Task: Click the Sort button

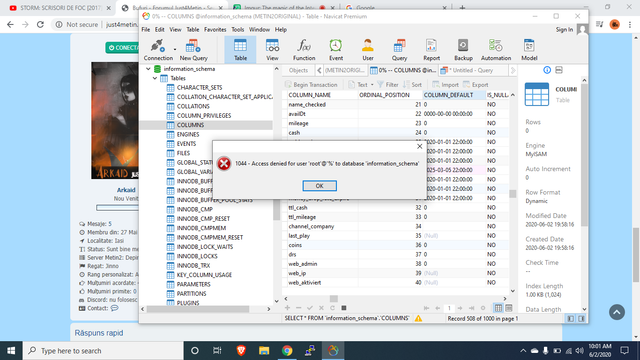Action: click(412, 84)
